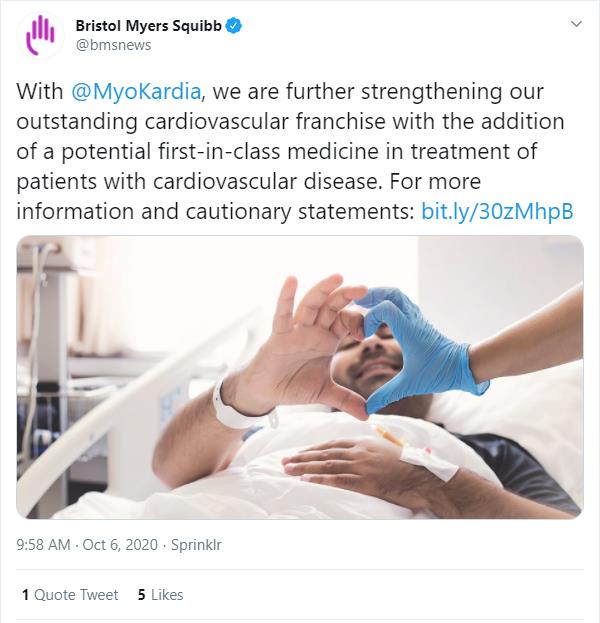Click the white wristband in the photo
600x623 pixels.
click(x=232, y=407)
